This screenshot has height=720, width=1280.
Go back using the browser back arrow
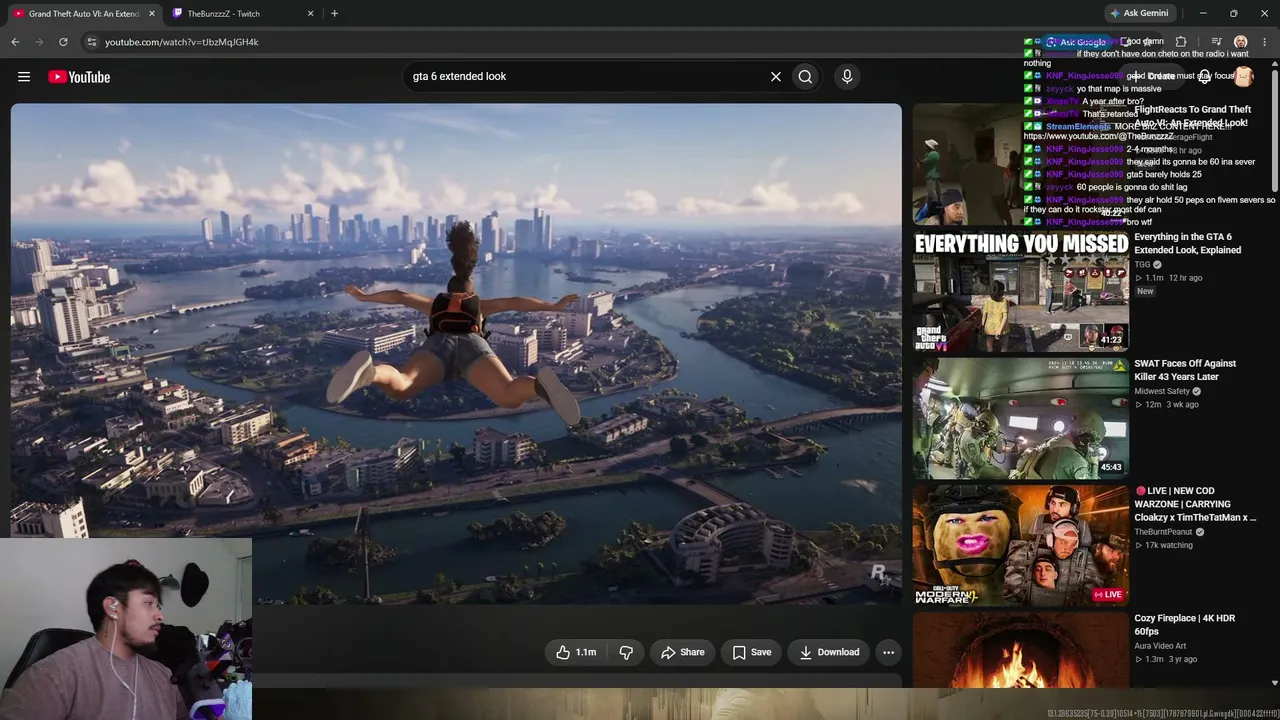(x=15, y=42)
